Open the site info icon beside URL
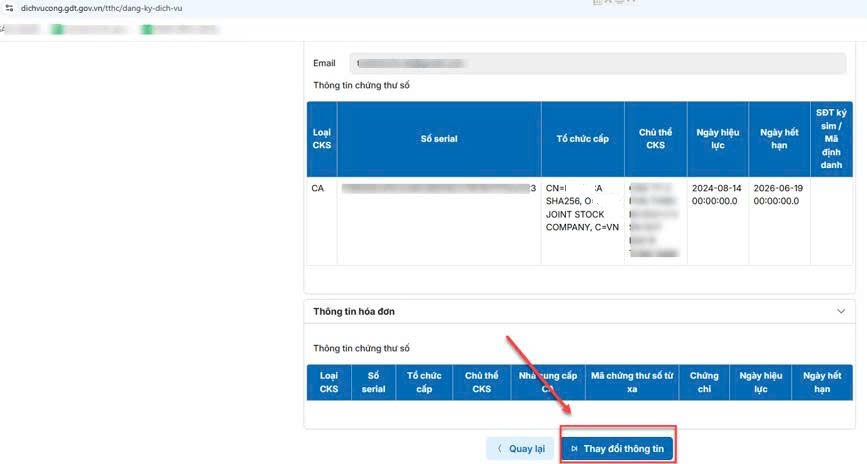The image size is (867, 464). pos(9,8)
